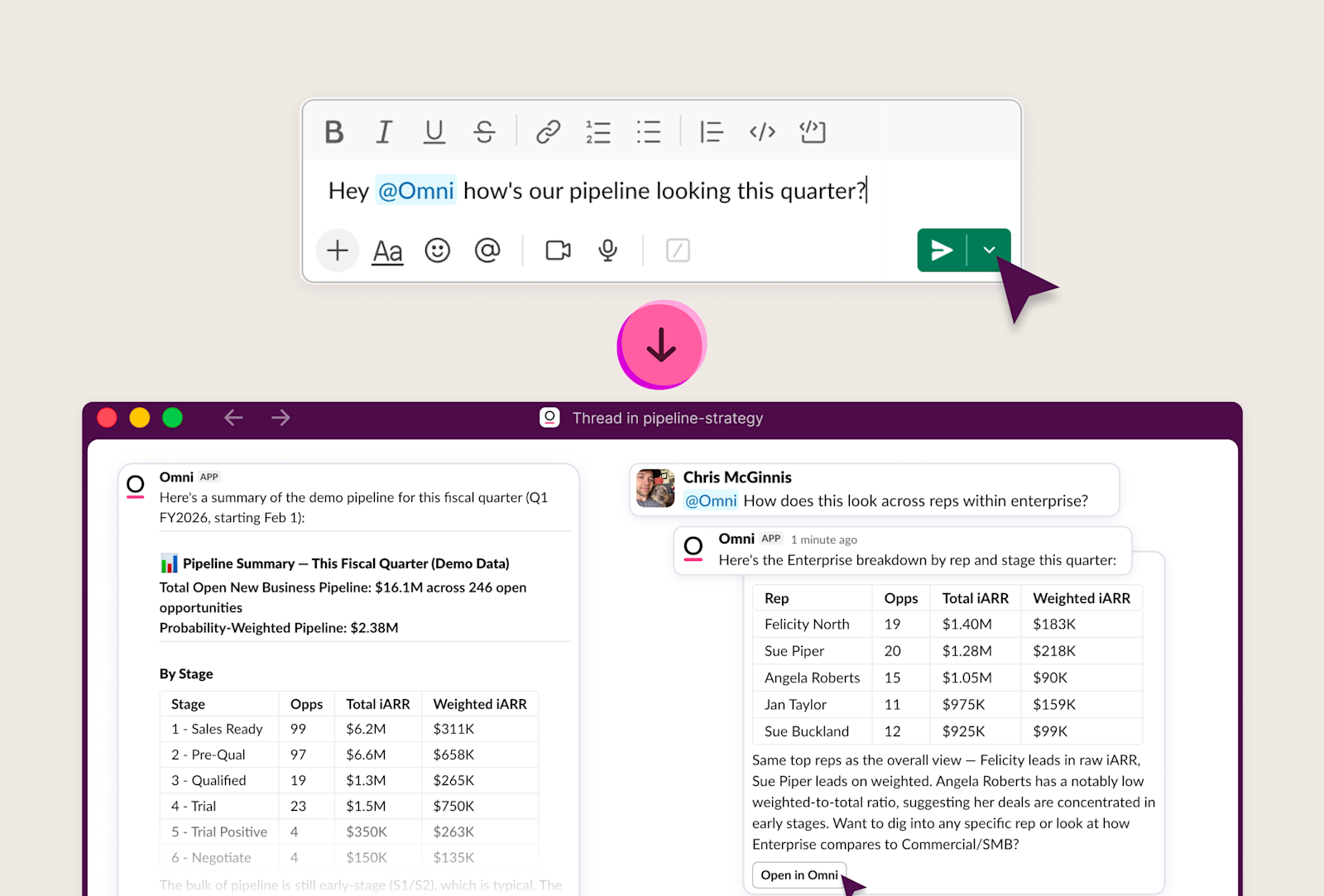This screenshot has width=1324, height=896.
Task: Open the Chris McGinnis sender name
Action: pyautogui.click(x=737, y=477)
